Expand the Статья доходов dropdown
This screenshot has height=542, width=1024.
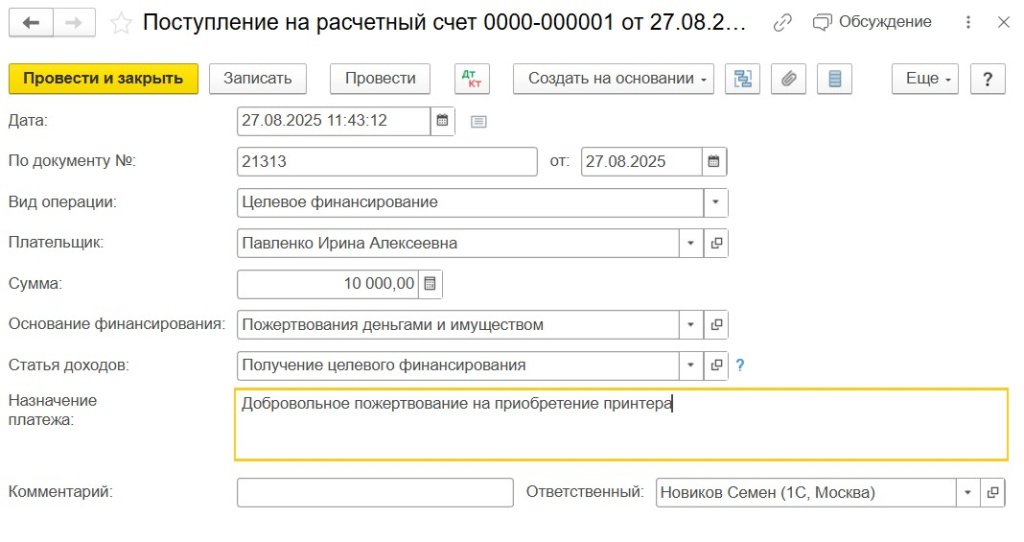pyautogui.click(x=692, y=366)
